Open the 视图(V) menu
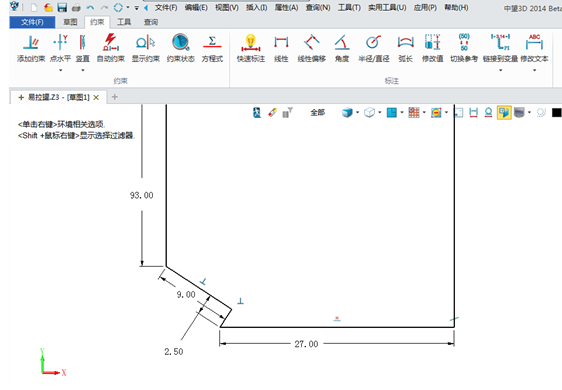The height and width of the screenshot is (390, 562). (x=227, y=8)
